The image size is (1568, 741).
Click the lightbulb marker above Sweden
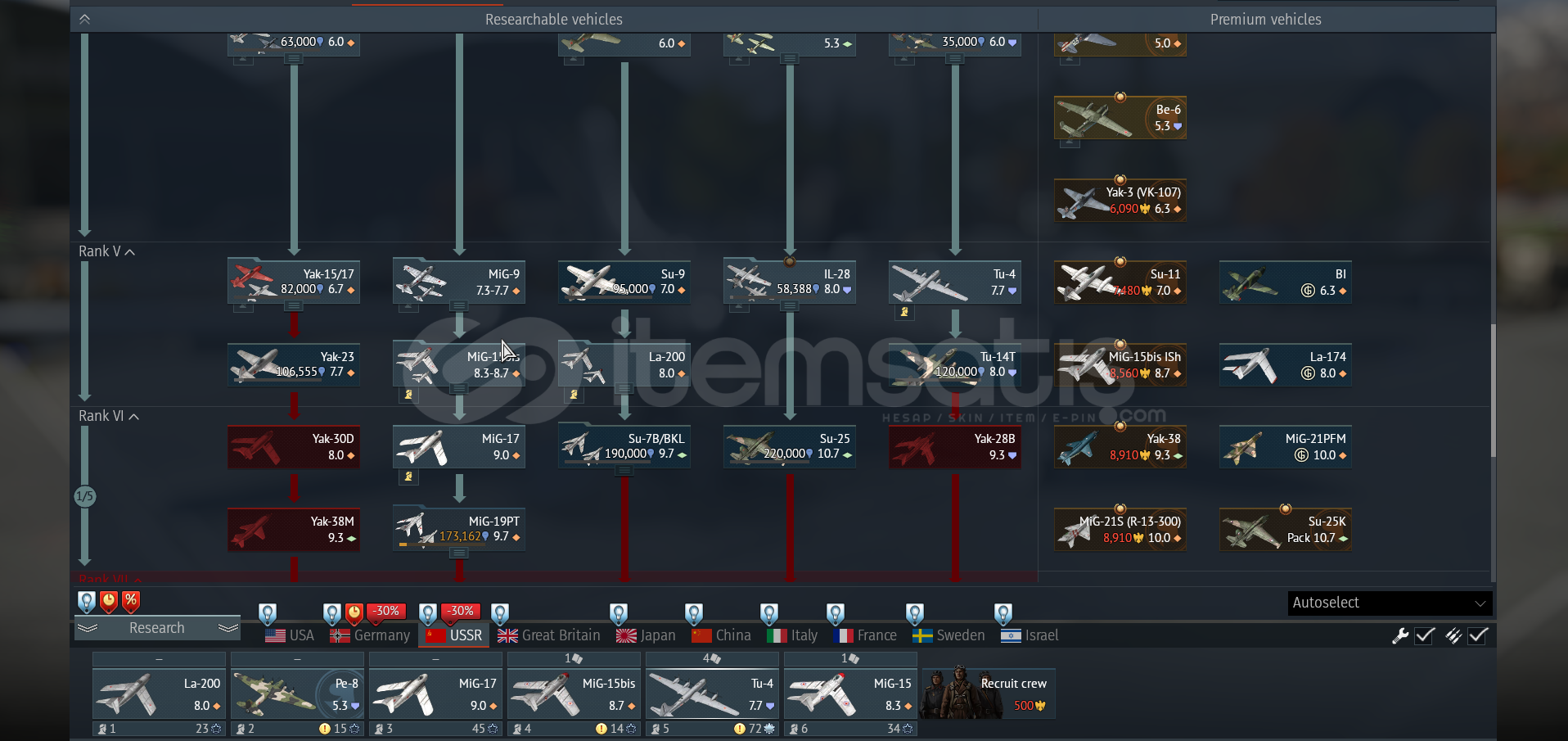click(x=915, y=613)
